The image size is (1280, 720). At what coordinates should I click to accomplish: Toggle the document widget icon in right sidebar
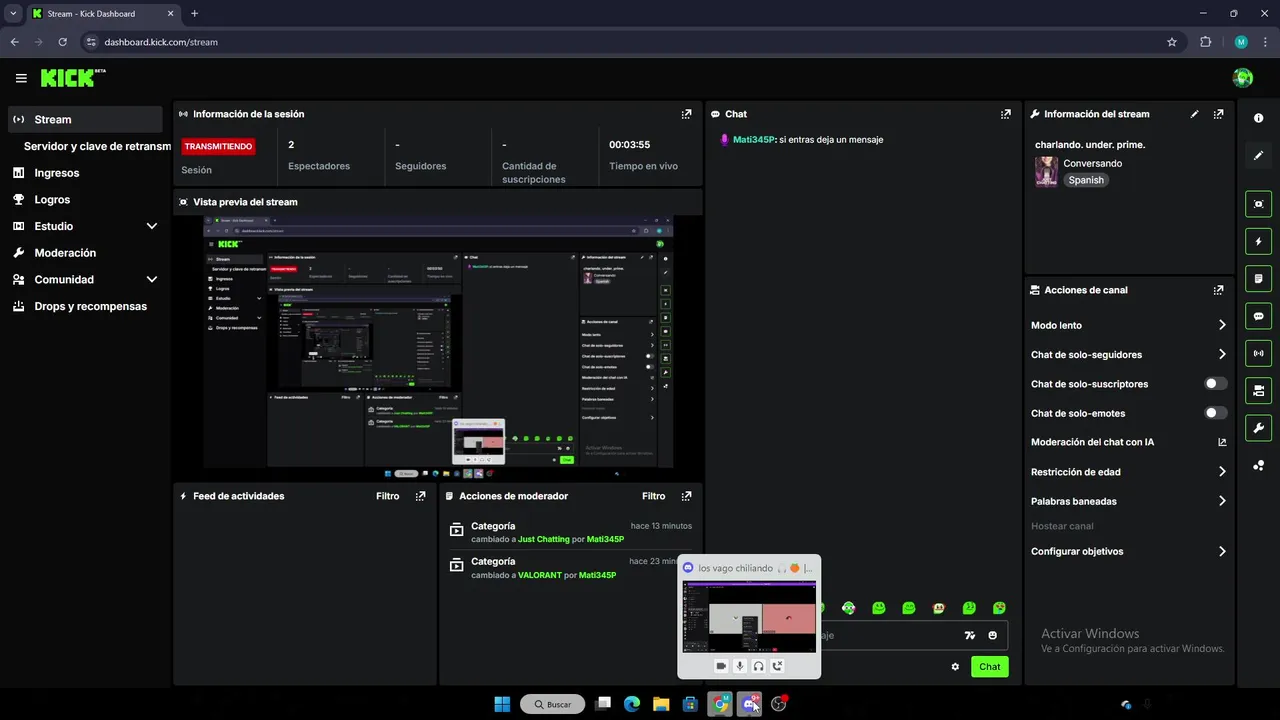[x=1258, y=278]
